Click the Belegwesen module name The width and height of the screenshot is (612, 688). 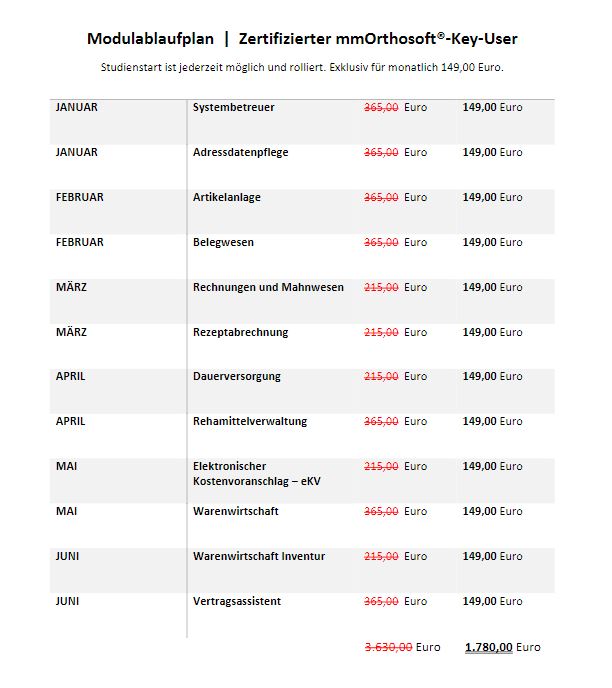coord(223,242)
